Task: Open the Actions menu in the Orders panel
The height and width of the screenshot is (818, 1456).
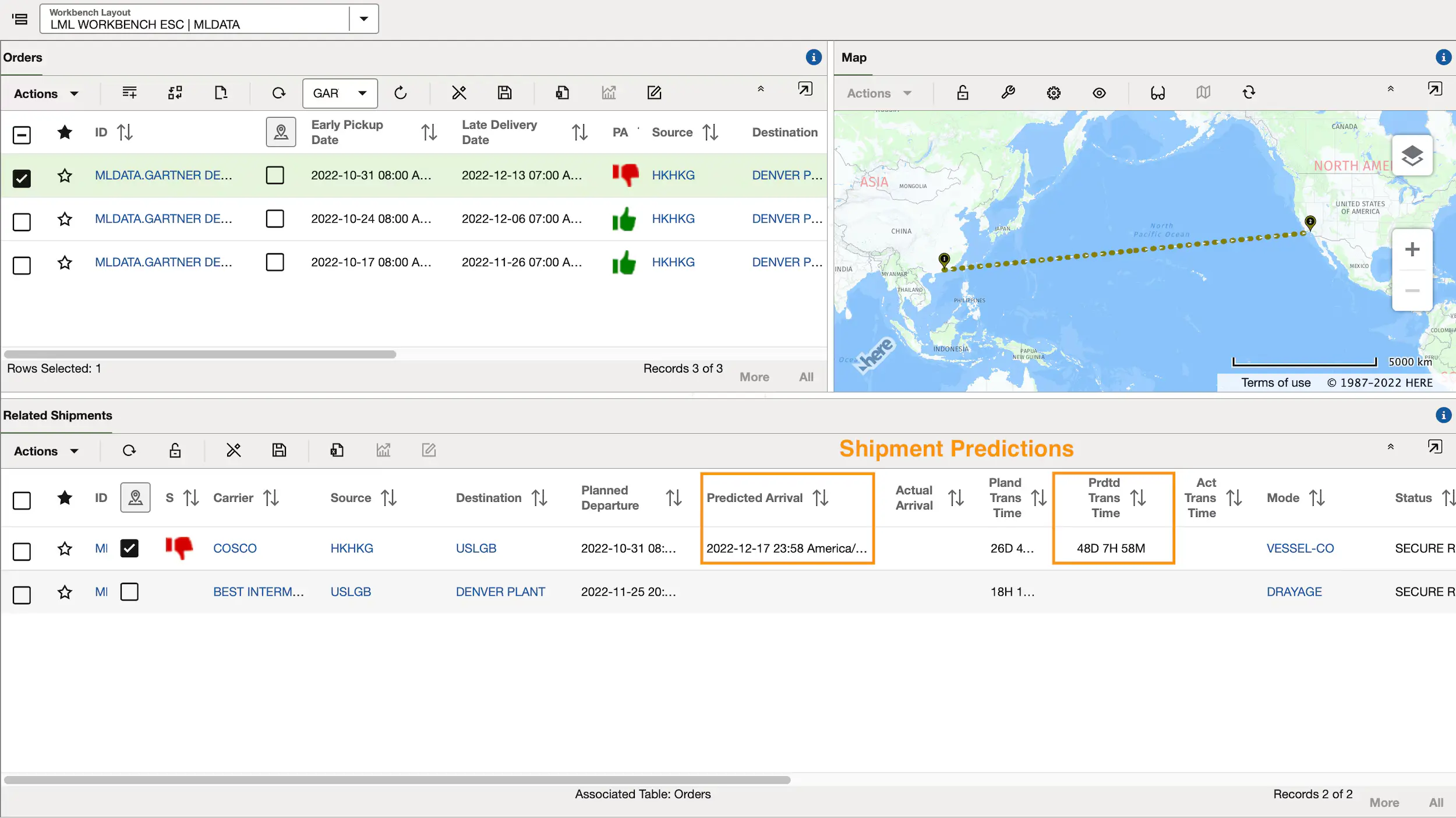Action: tap(46, 93)
